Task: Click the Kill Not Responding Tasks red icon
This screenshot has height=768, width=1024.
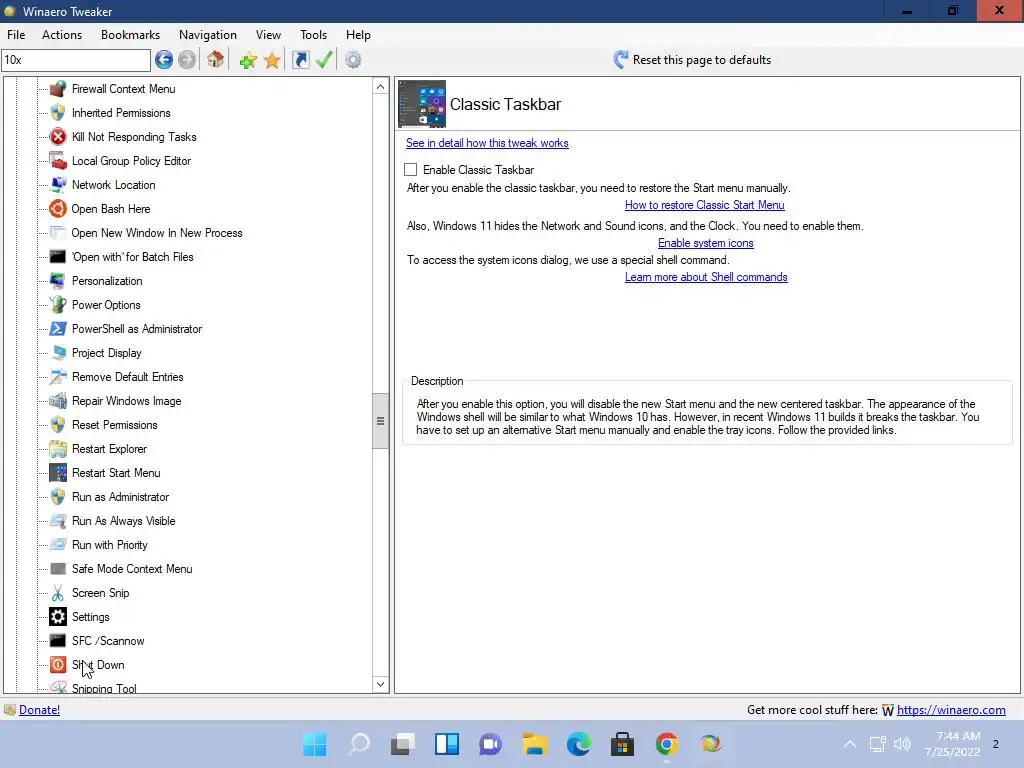Action: tap(58, 136)
